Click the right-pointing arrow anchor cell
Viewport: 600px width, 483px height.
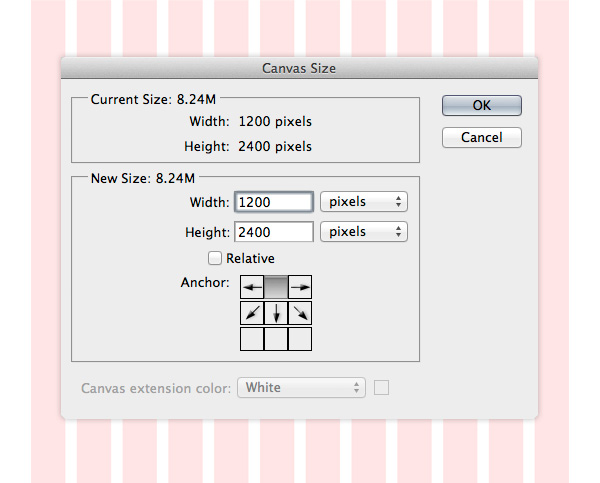tap(300, 287)
